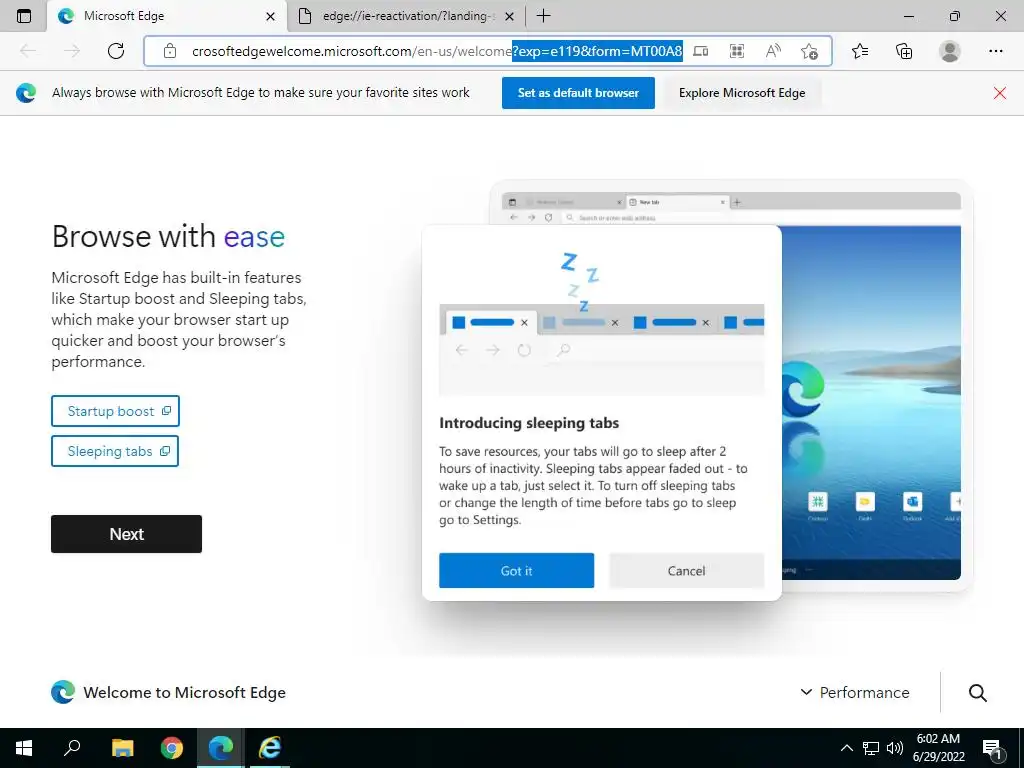Open the Sleeping tabs link
This screenshot has width=1024, height=768.
(115, 451)
